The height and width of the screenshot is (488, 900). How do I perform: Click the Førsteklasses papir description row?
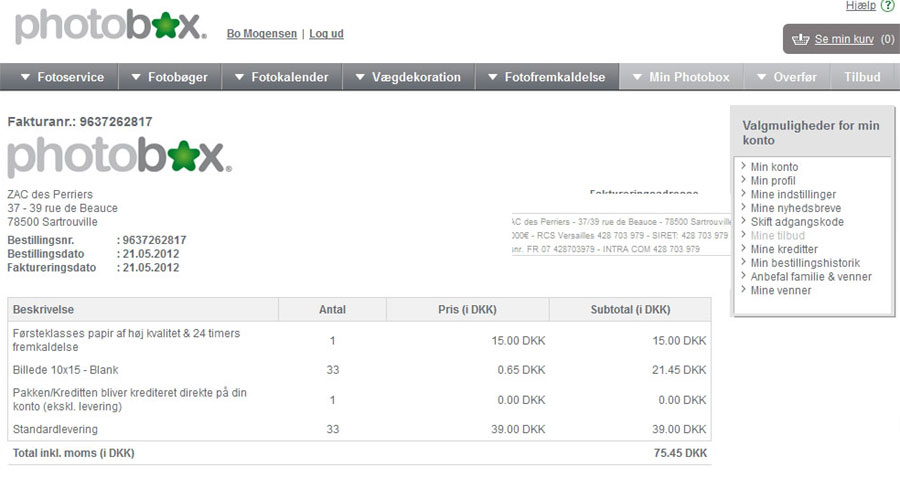pos(126,340)
